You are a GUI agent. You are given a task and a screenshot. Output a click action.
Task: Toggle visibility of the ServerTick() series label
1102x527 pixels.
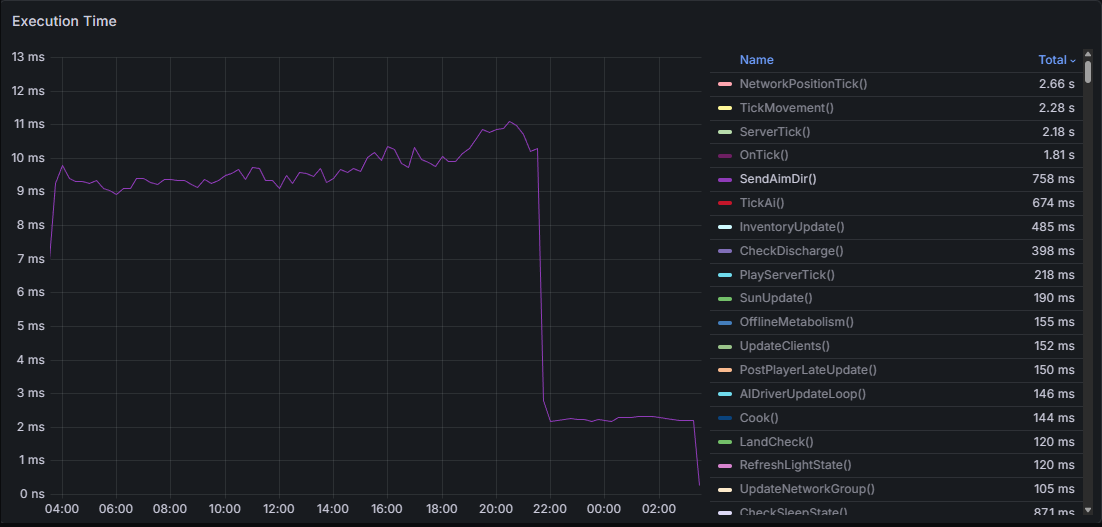[x=774, y=132]
